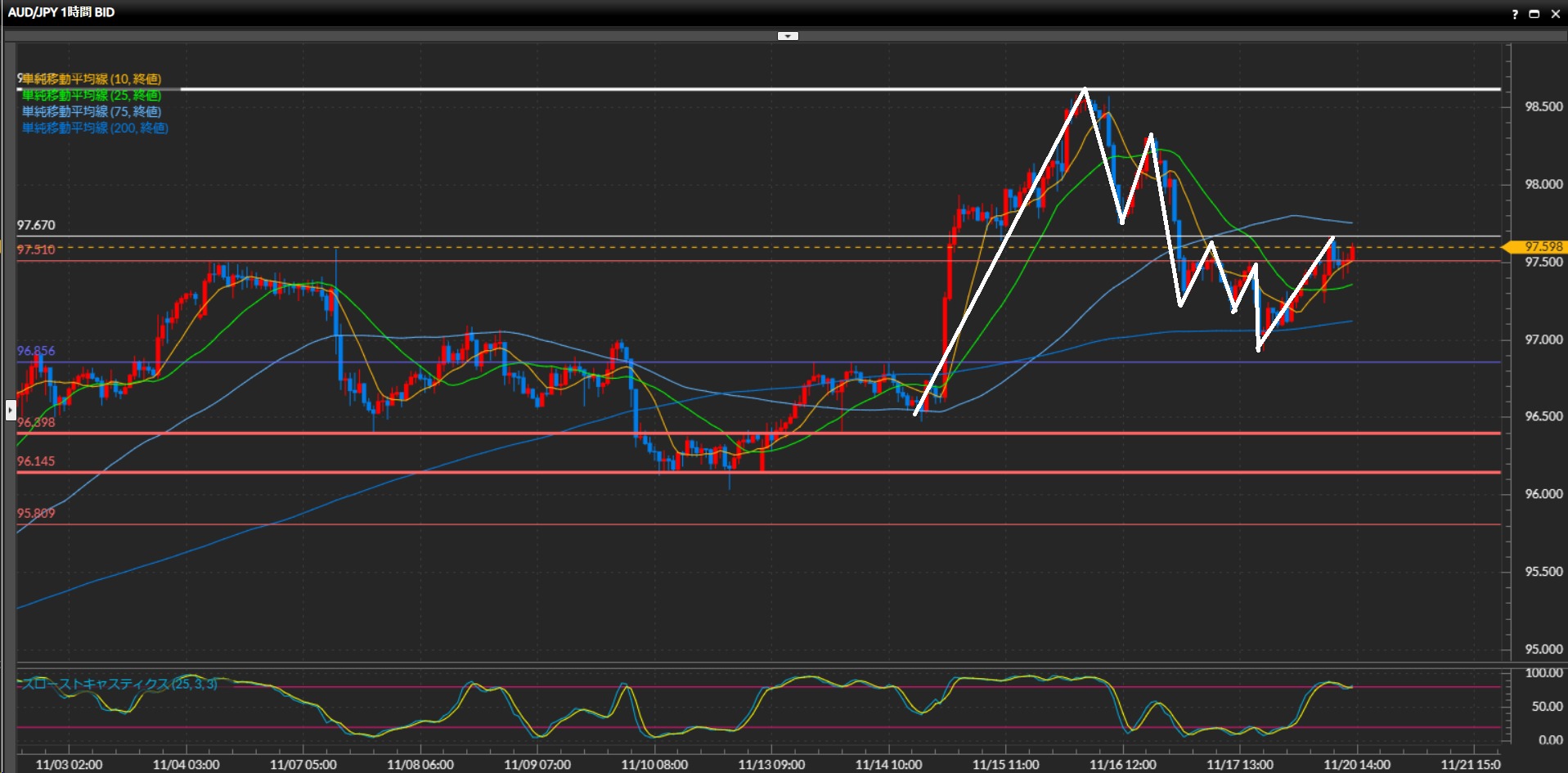The width and height of the screenshot is (1568, 773).
Task: Click the Slow Stochastics (25, 3, 3) label
Action: click(119, 684)
